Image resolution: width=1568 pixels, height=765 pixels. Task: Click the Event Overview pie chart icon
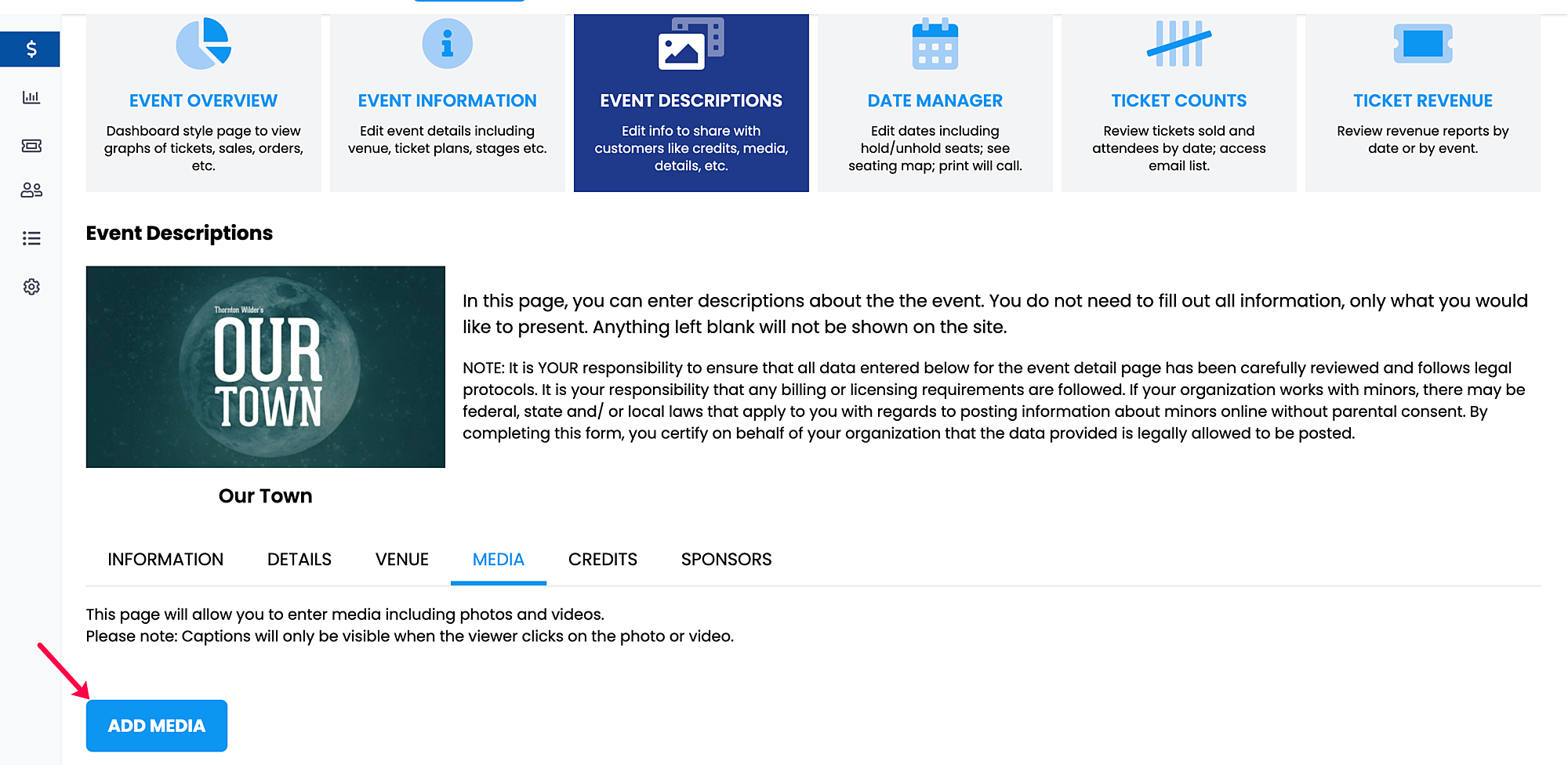[x=204, y=44]
